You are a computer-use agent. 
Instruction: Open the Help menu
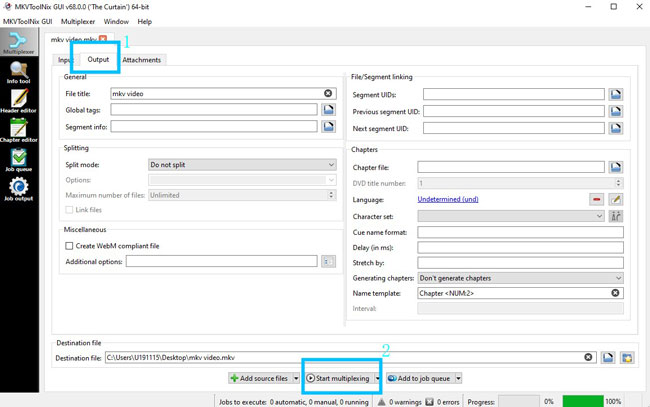144,22
